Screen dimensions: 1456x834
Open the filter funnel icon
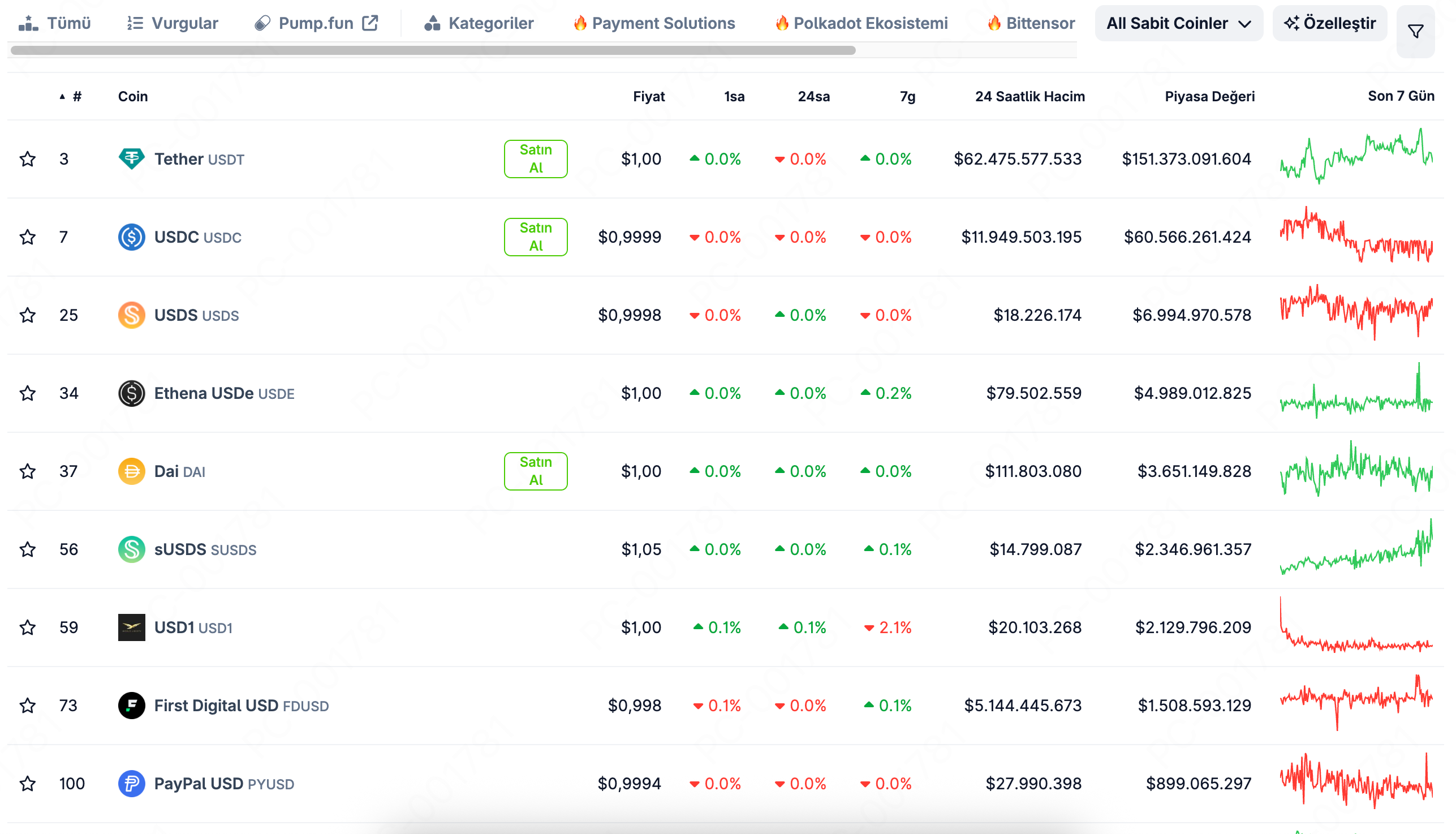click(1415, 31)
